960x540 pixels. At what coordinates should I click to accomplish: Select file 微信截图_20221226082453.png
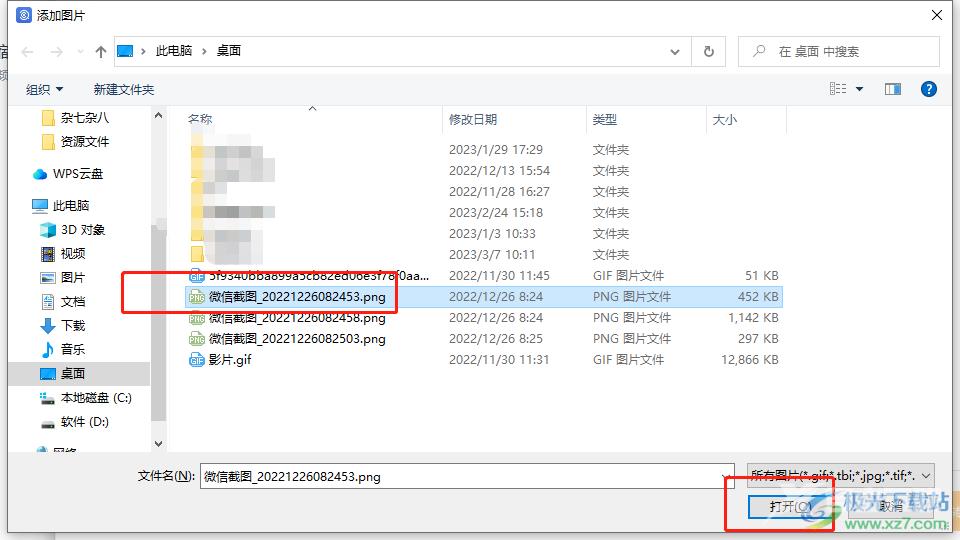(x=484, y=297)
